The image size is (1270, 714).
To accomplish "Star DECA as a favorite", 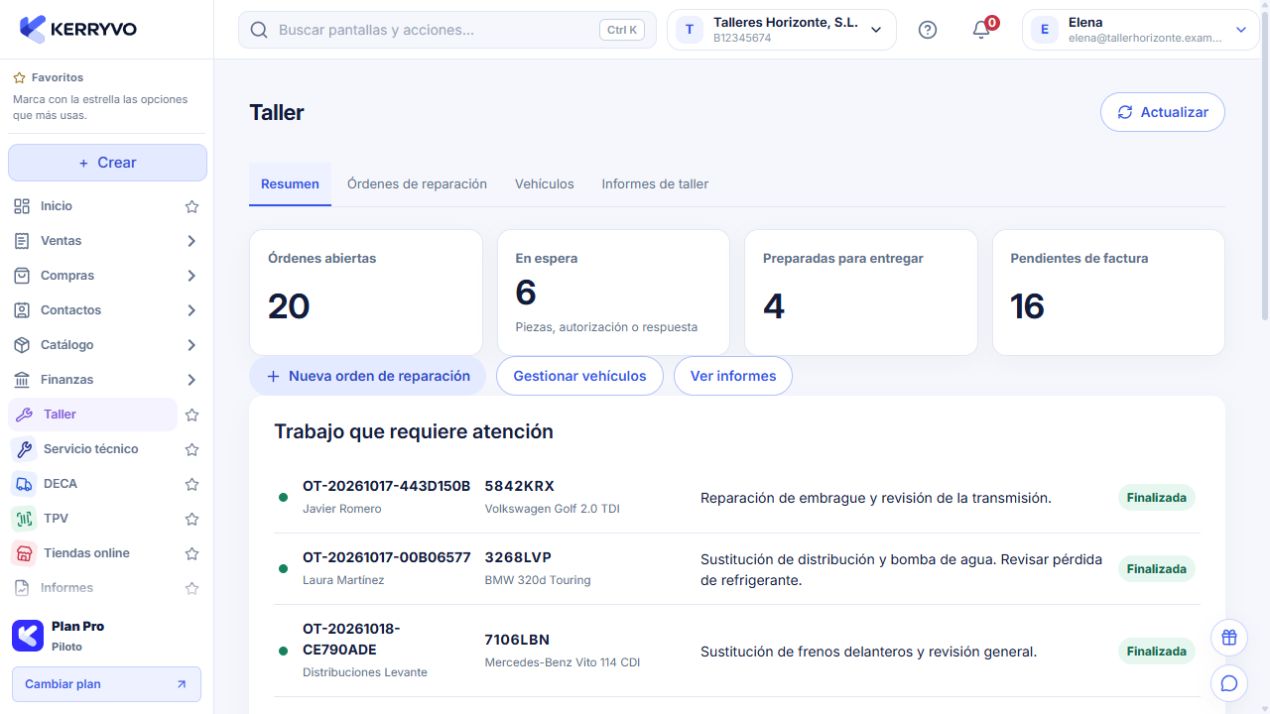I will [x=192, y=484].
